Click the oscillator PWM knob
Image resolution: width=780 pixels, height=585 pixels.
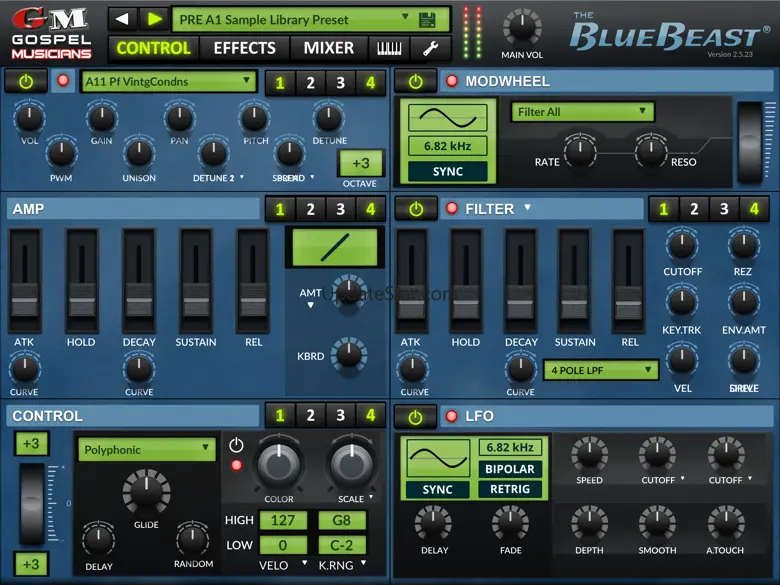click(61, 152)
